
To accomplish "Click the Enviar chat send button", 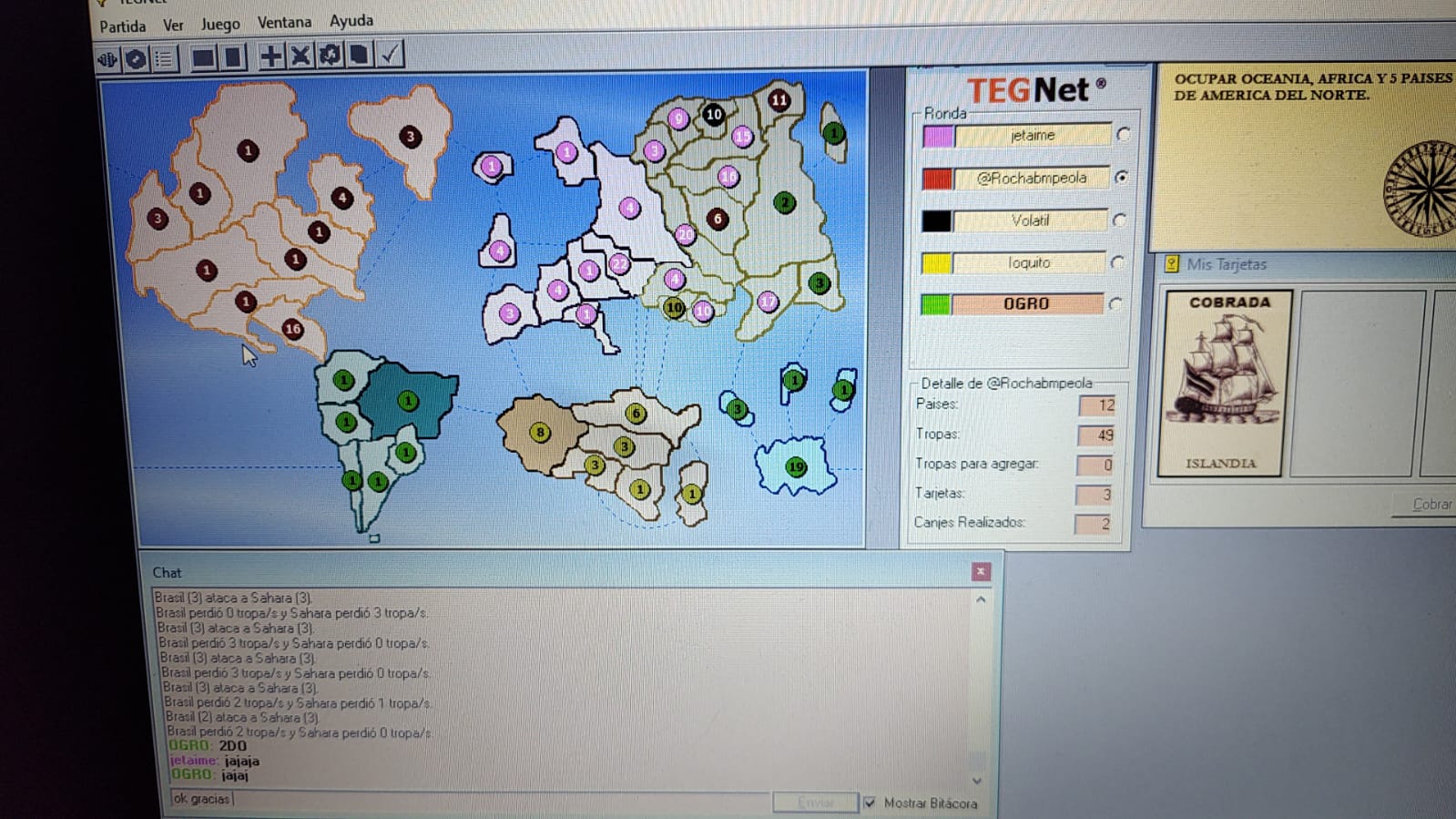I will click(x=815, y=803).
